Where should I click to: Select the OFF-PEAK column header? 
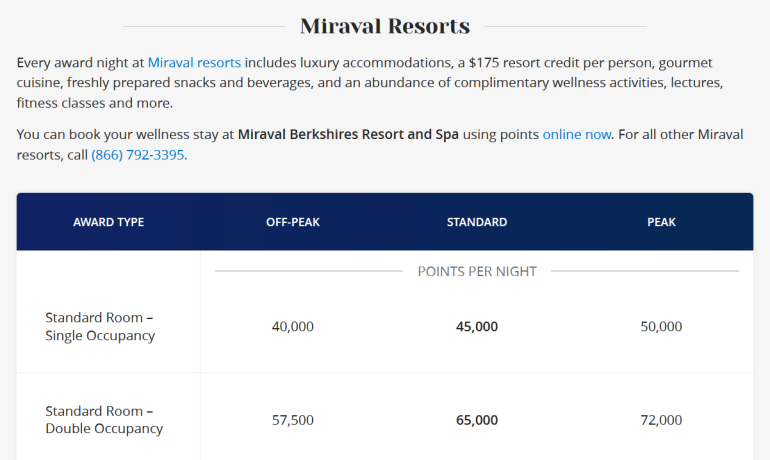tap(293, 222)
